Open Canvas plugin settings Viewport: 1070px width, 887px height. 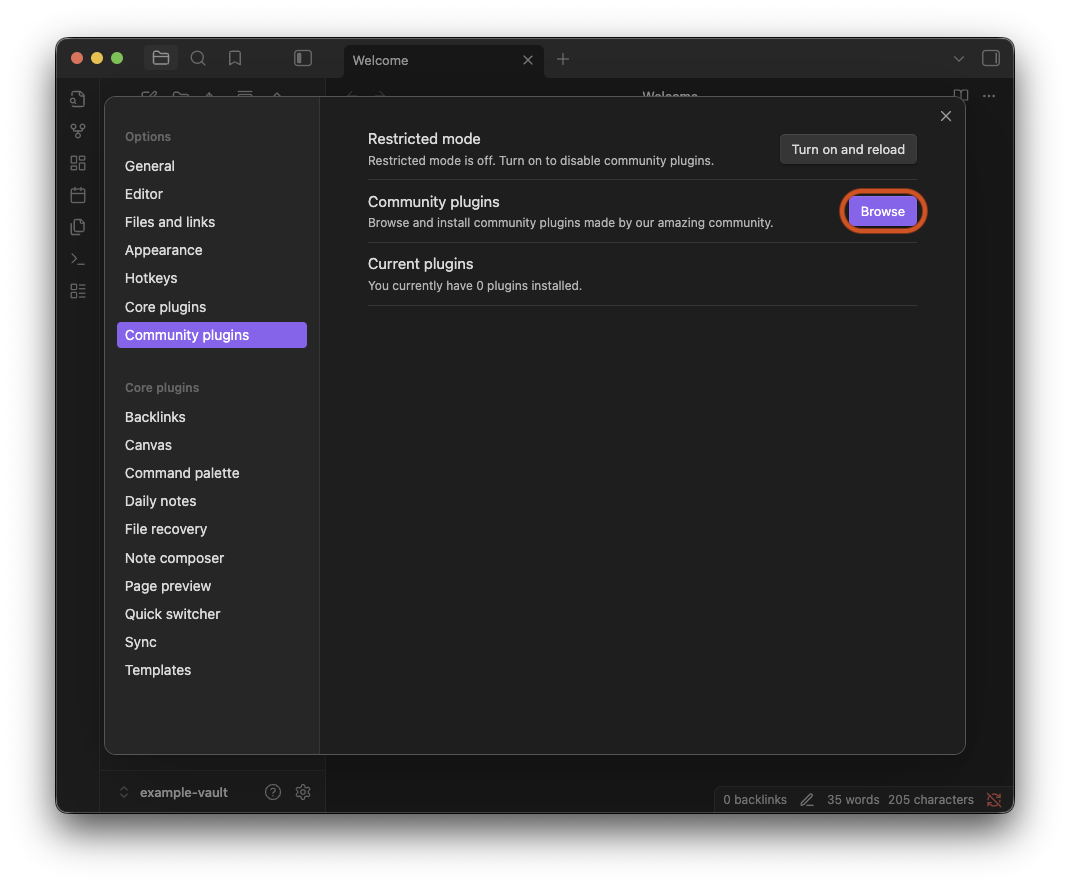(x=212, y=445)
